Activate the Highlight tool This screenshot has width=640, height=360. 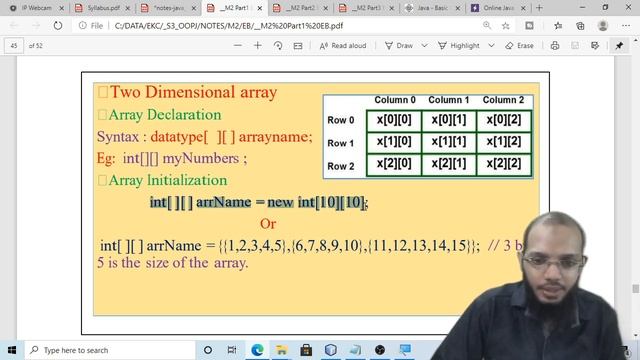coord(459,46)
